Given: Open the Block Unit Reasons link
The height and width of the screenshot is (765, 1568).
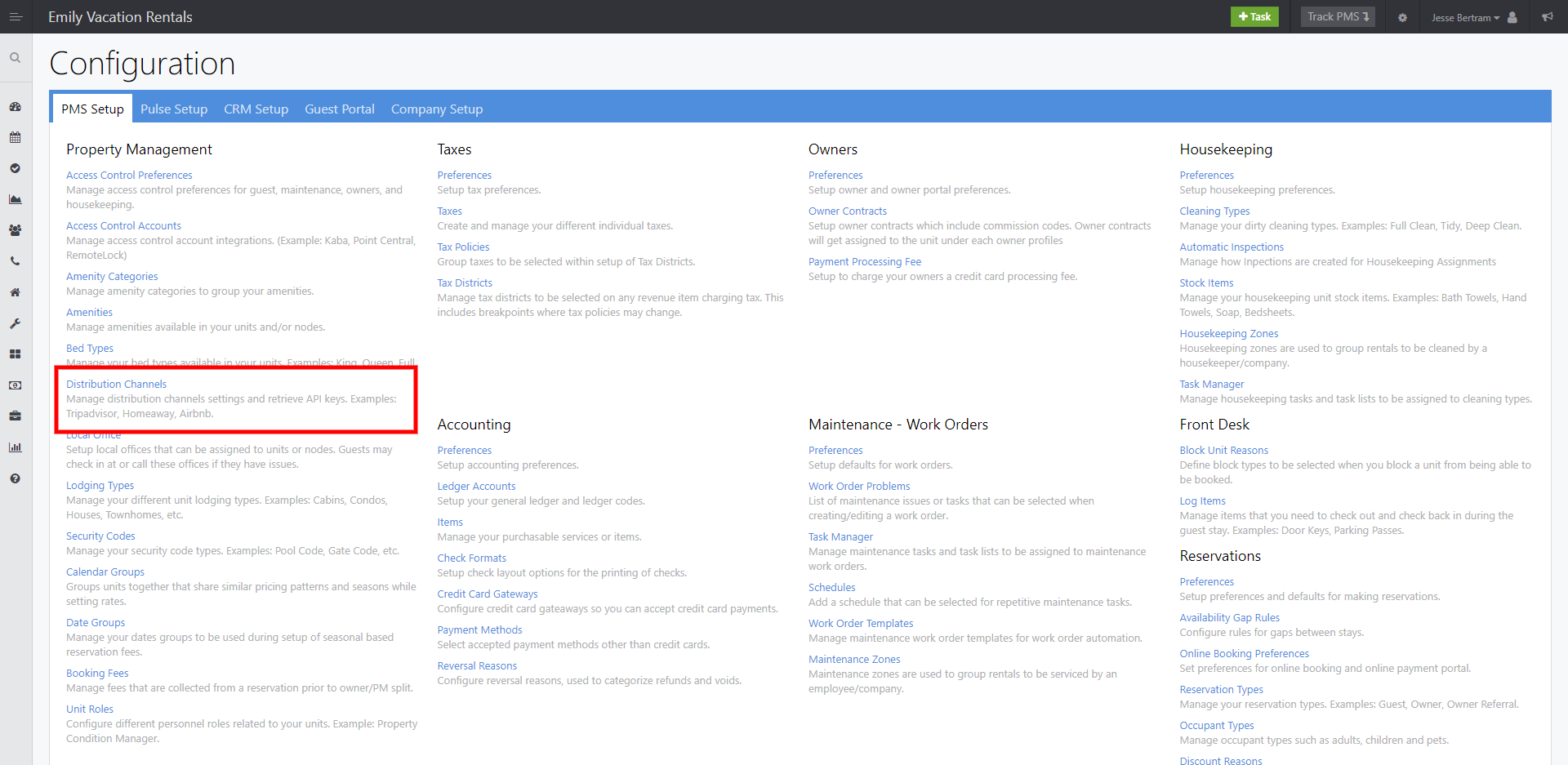Looking at the screenshot, I should click(1224, 450).
